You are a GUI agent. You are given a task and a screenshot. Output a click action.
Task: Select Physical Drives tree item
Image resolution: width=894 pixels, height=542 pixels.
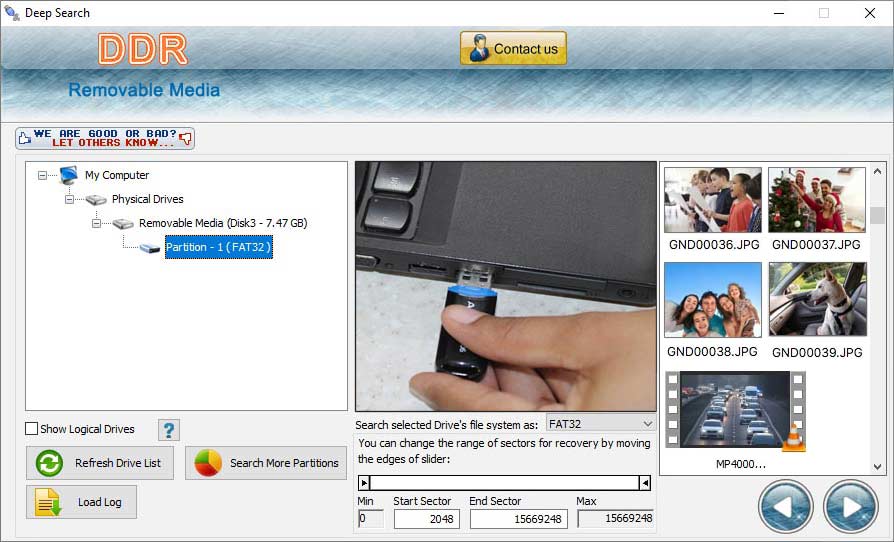[x=148, y=199]
